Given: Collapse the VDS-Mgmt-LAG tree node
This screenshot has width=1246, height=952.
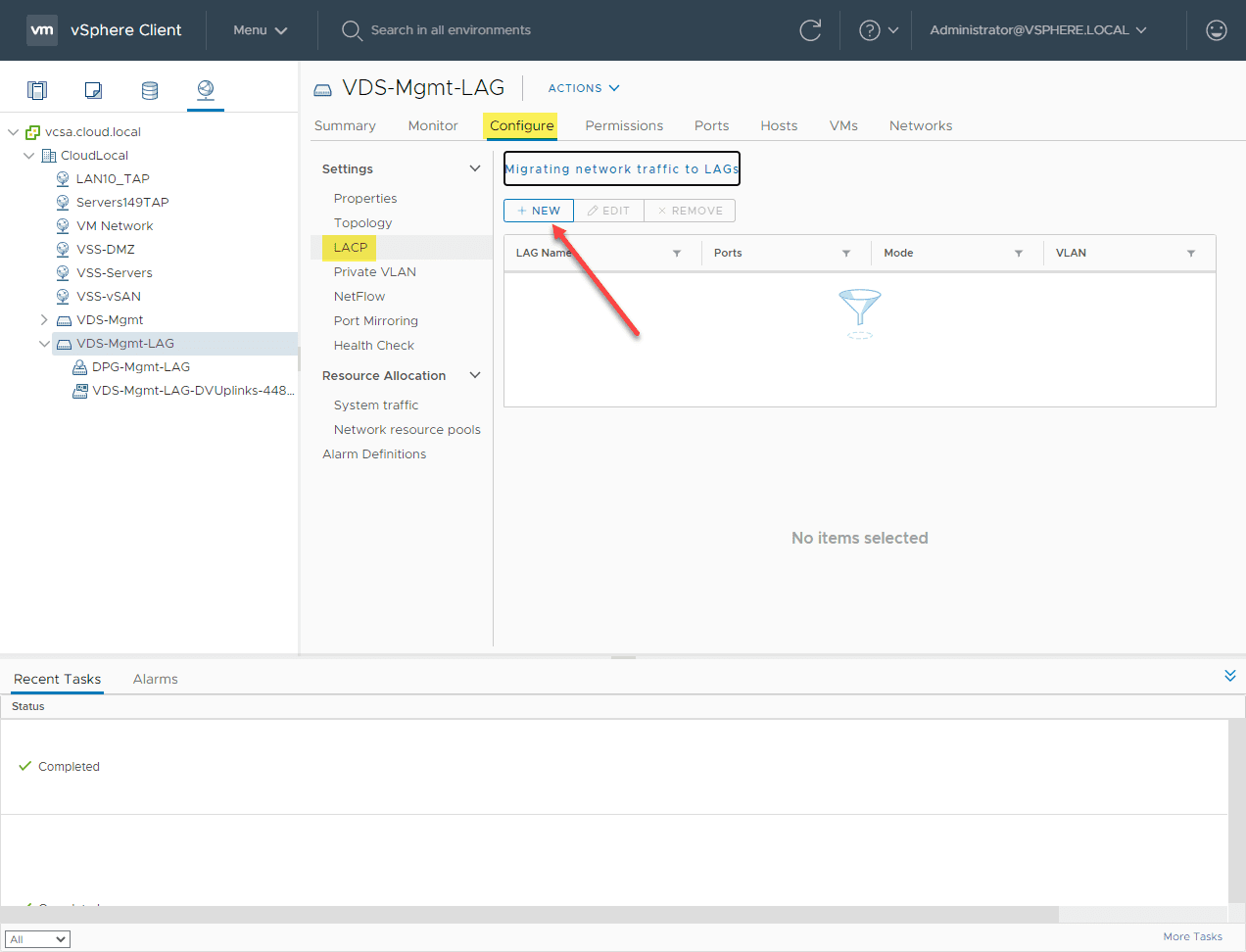Looking at the screenshot, I should (44, 344).
